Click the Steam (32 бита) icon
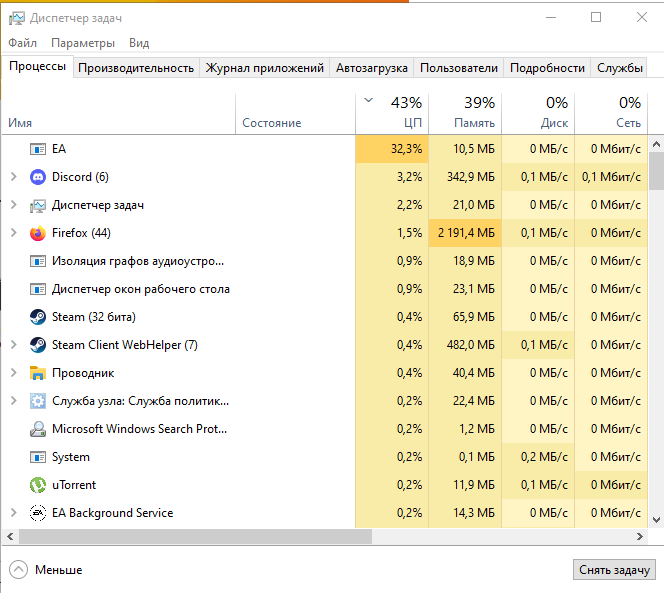This screenshot has height=593, width=664. (38, 317)
